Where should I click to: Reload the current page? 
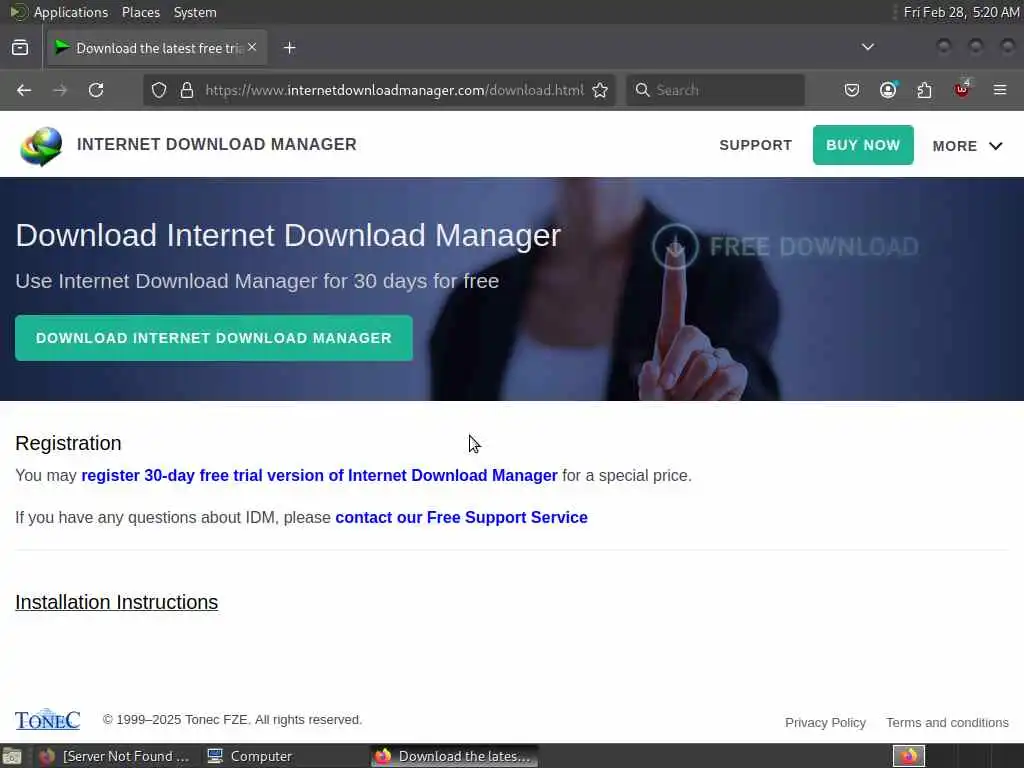click(96, 90)
